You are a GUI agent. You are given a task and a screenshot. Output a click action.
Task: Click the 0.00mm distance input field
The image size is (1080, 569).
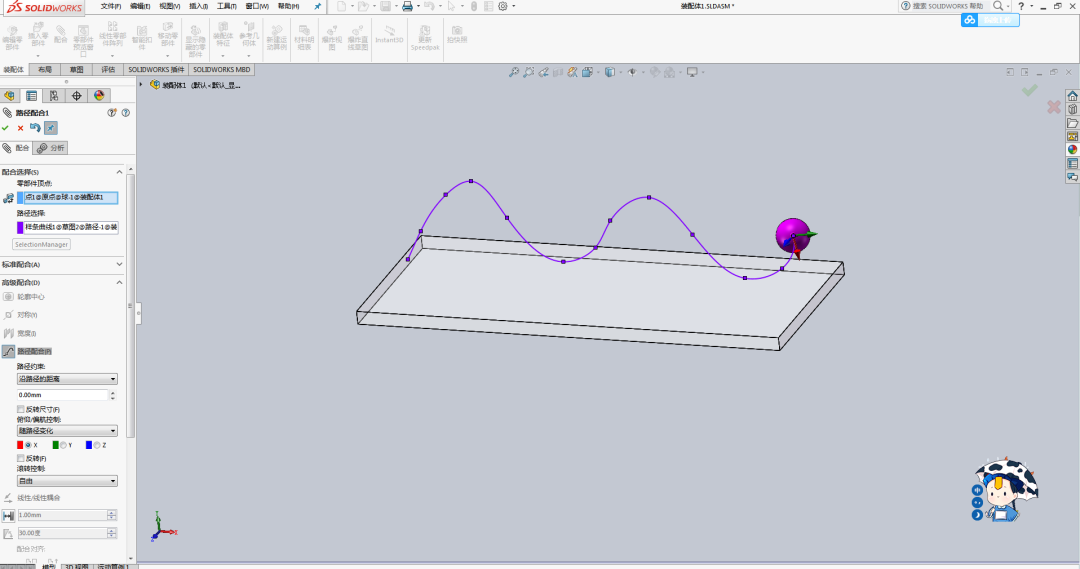click(x=63, y=395)
